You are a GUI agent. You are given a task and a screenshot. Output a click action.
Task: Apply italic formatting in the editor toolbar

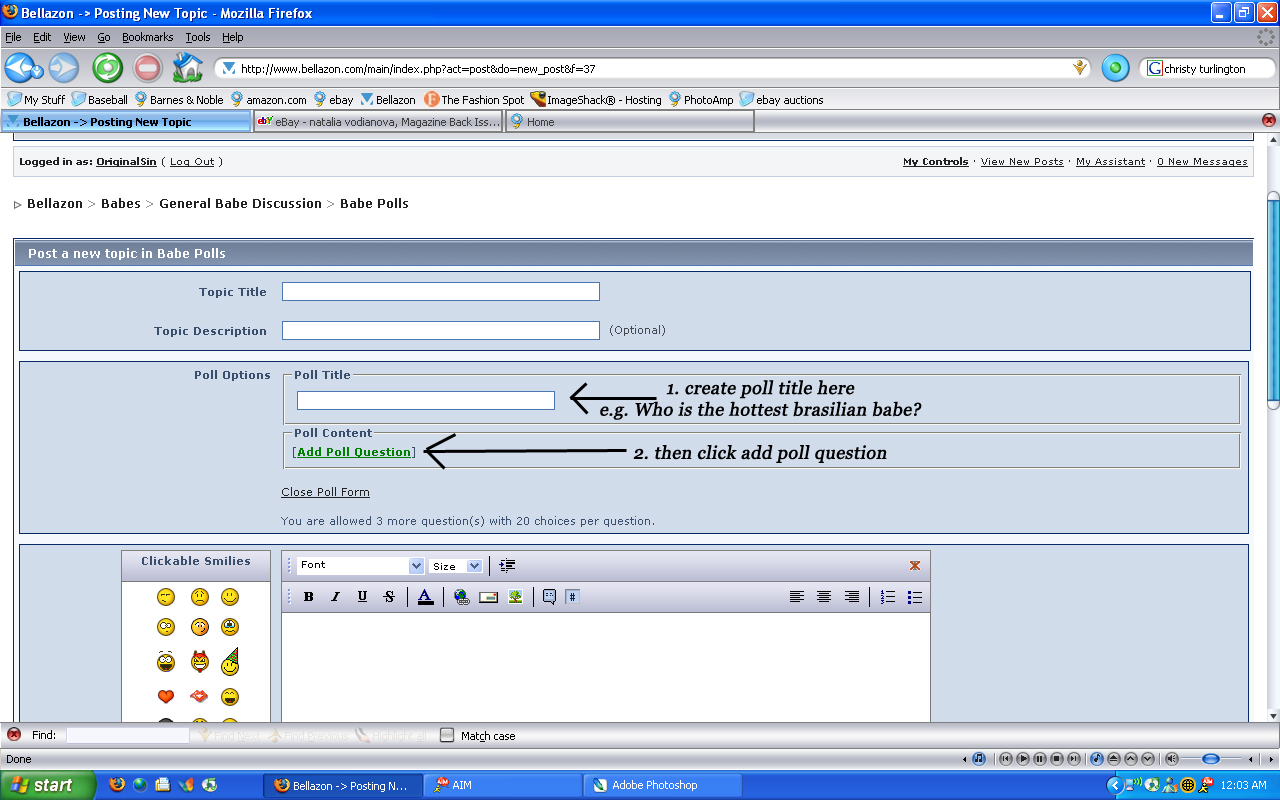[x=335, y=597]
